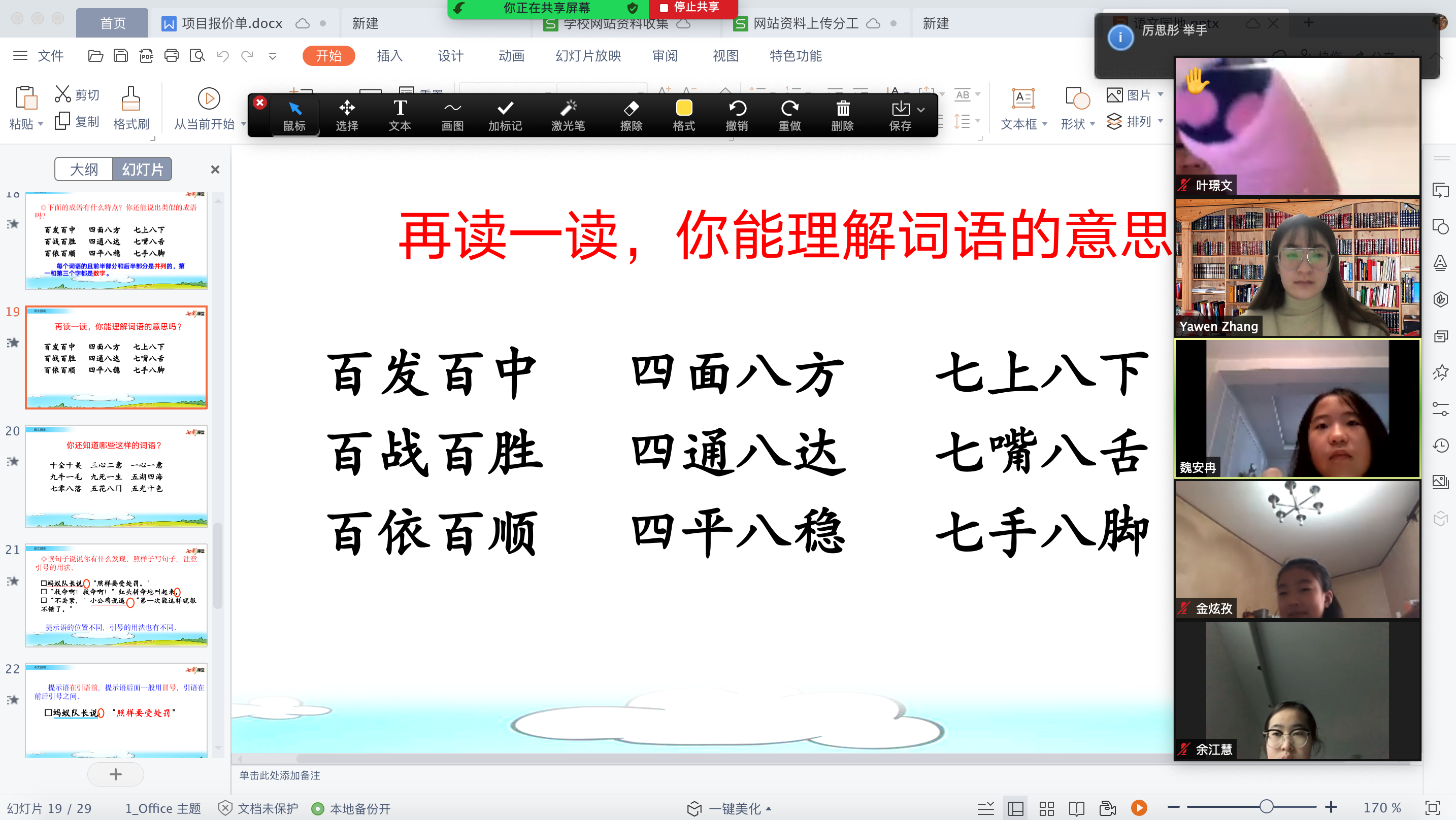This screenshot has height=820, width=1456.
Task: Click the notes field 单击此处添加备注
Action: pos(279,775)
